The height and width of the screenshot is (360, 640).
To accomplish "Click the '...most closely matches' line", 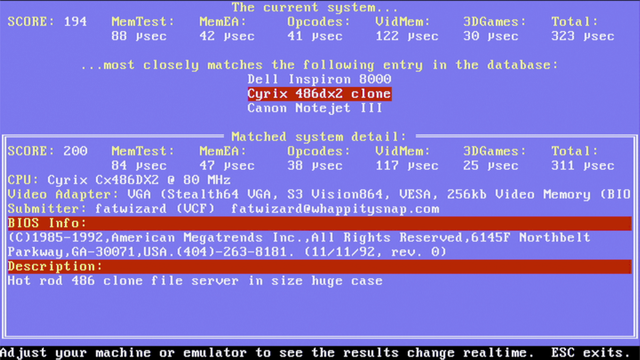I will click(319, 65).
